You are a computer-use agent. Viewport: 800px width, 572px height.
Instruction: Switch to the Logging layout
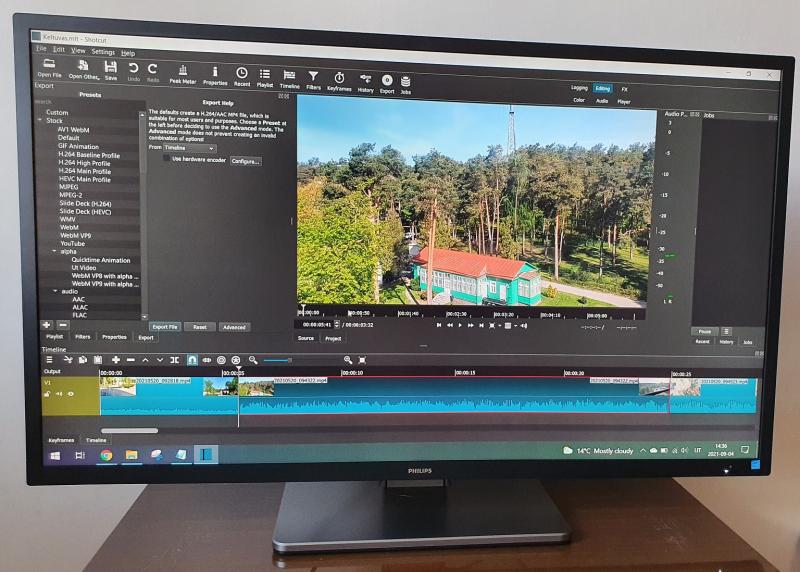pyautogui.click(x=579, y=88)
